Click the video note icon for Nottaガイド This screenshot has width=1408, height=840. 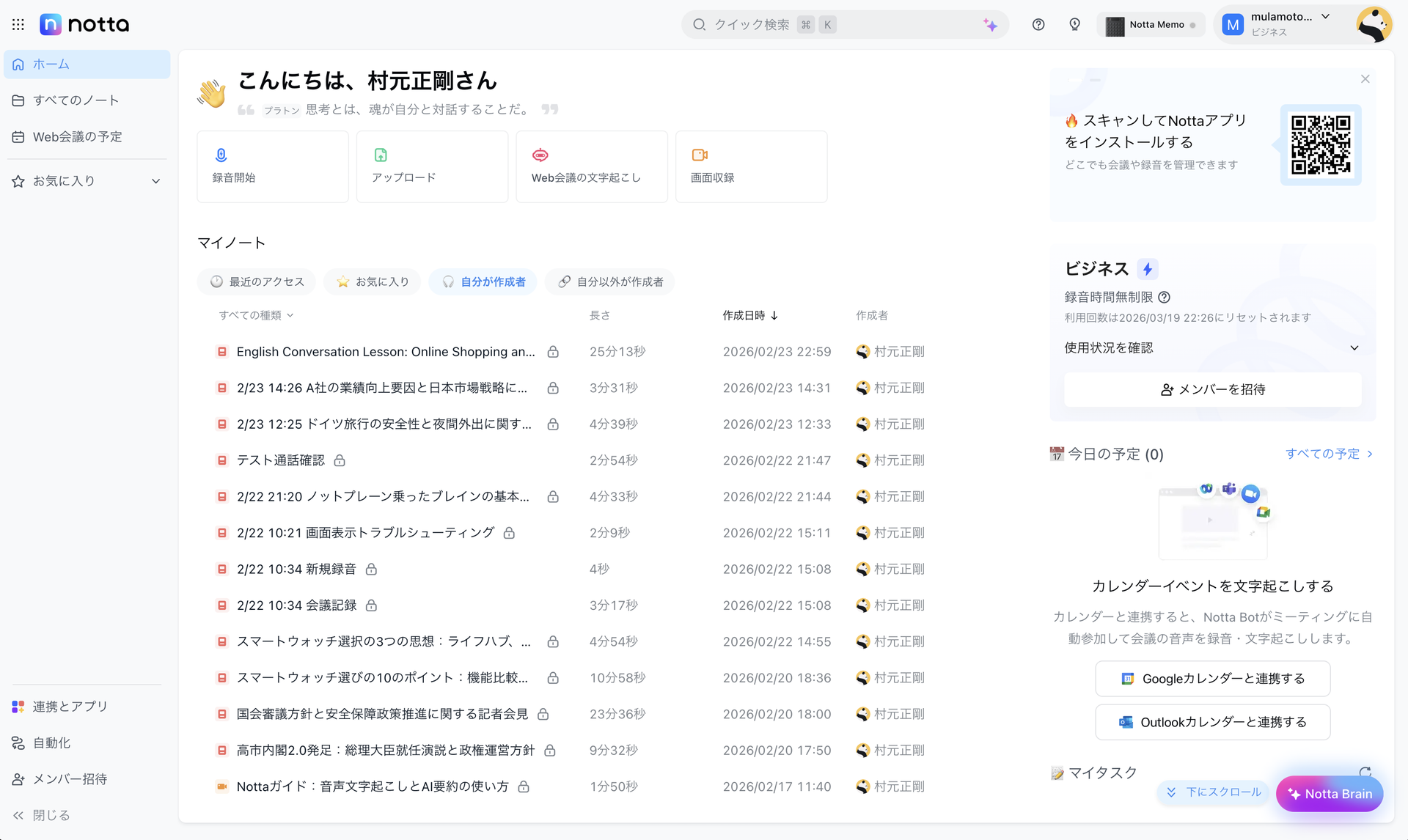pyautogui.click(x=221, y=786)
